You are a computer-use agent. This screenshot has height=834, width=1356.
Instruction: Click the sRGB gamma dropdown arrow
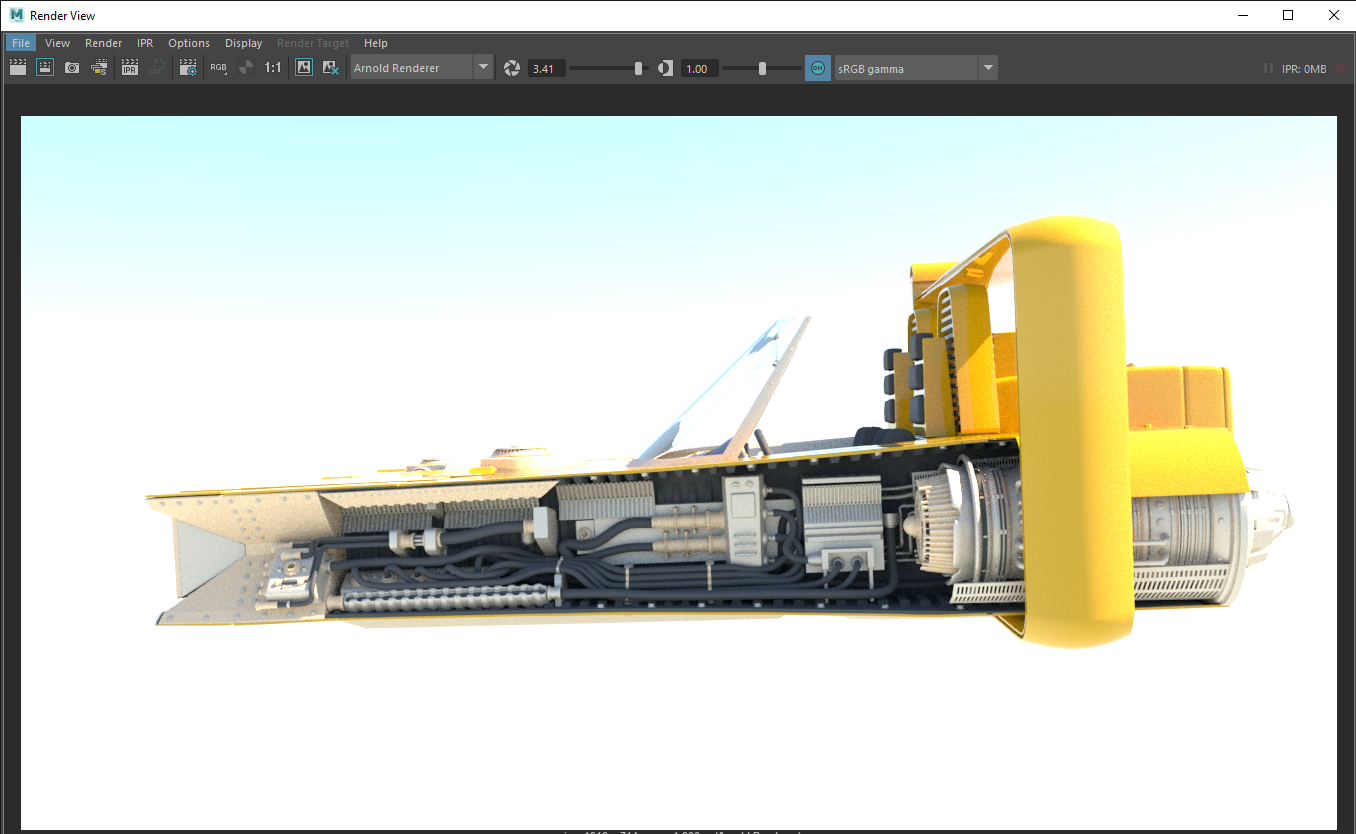click(x=988, y=68)
